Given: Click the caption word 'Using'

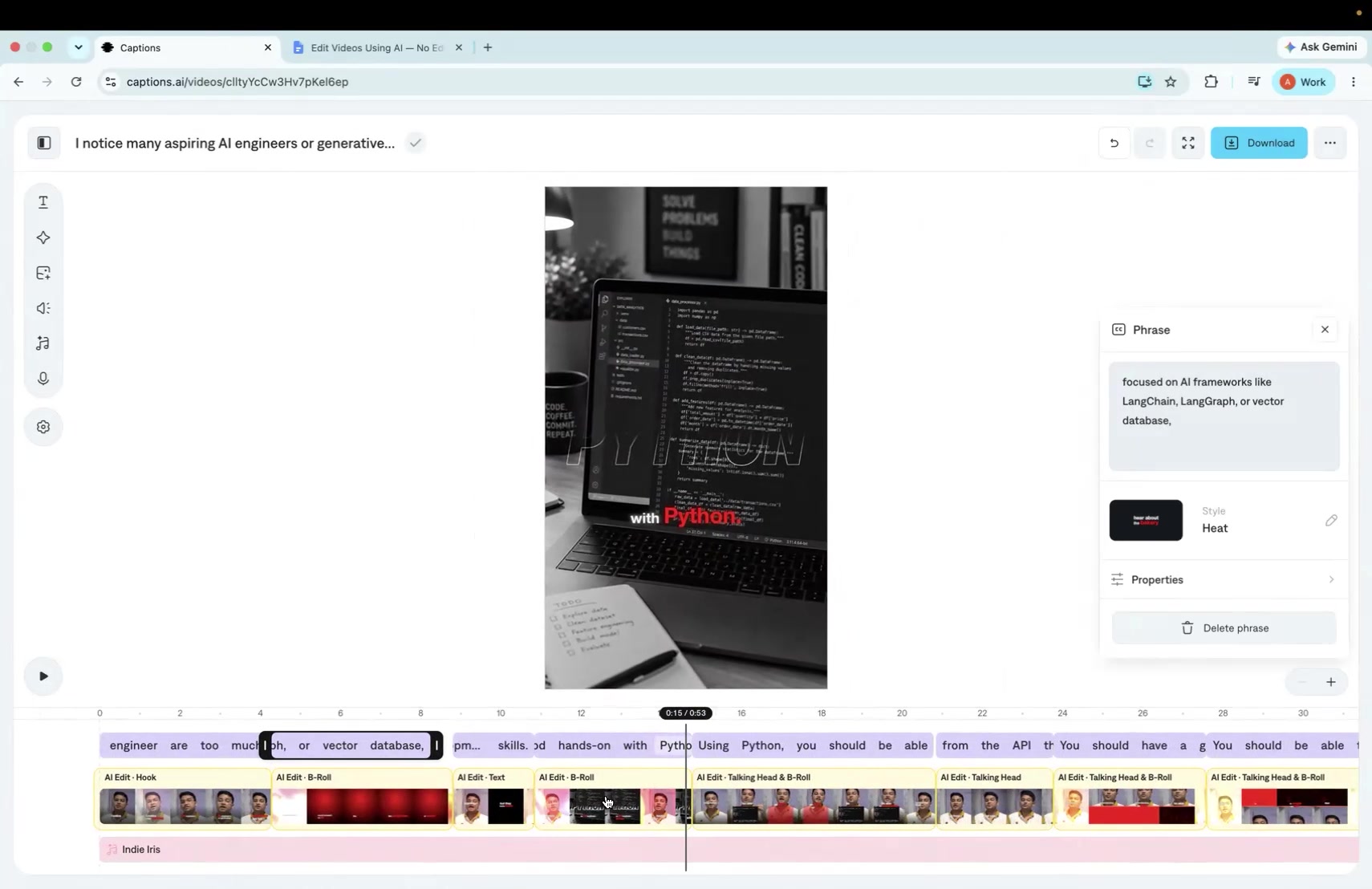Looking at the screenshot, I should 713,745.
